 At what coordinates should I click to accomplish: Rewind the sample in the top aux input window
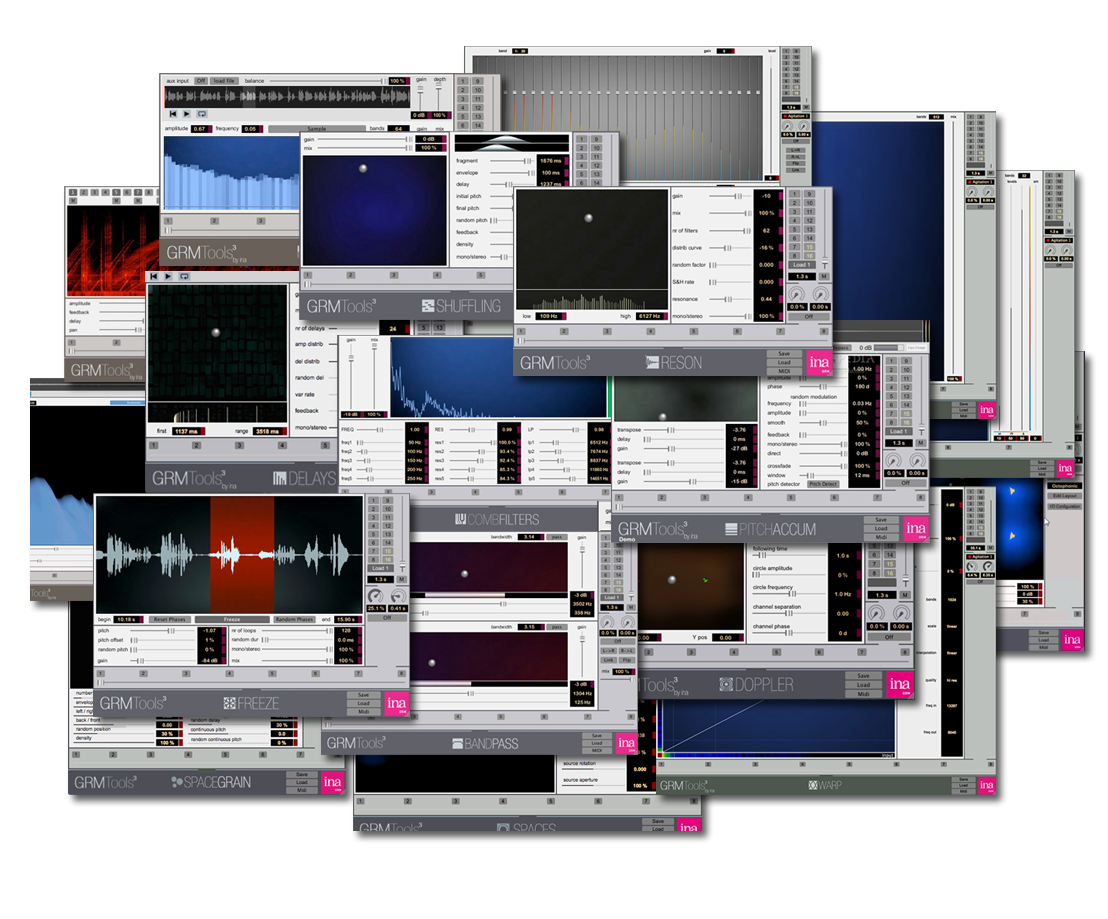172,114
